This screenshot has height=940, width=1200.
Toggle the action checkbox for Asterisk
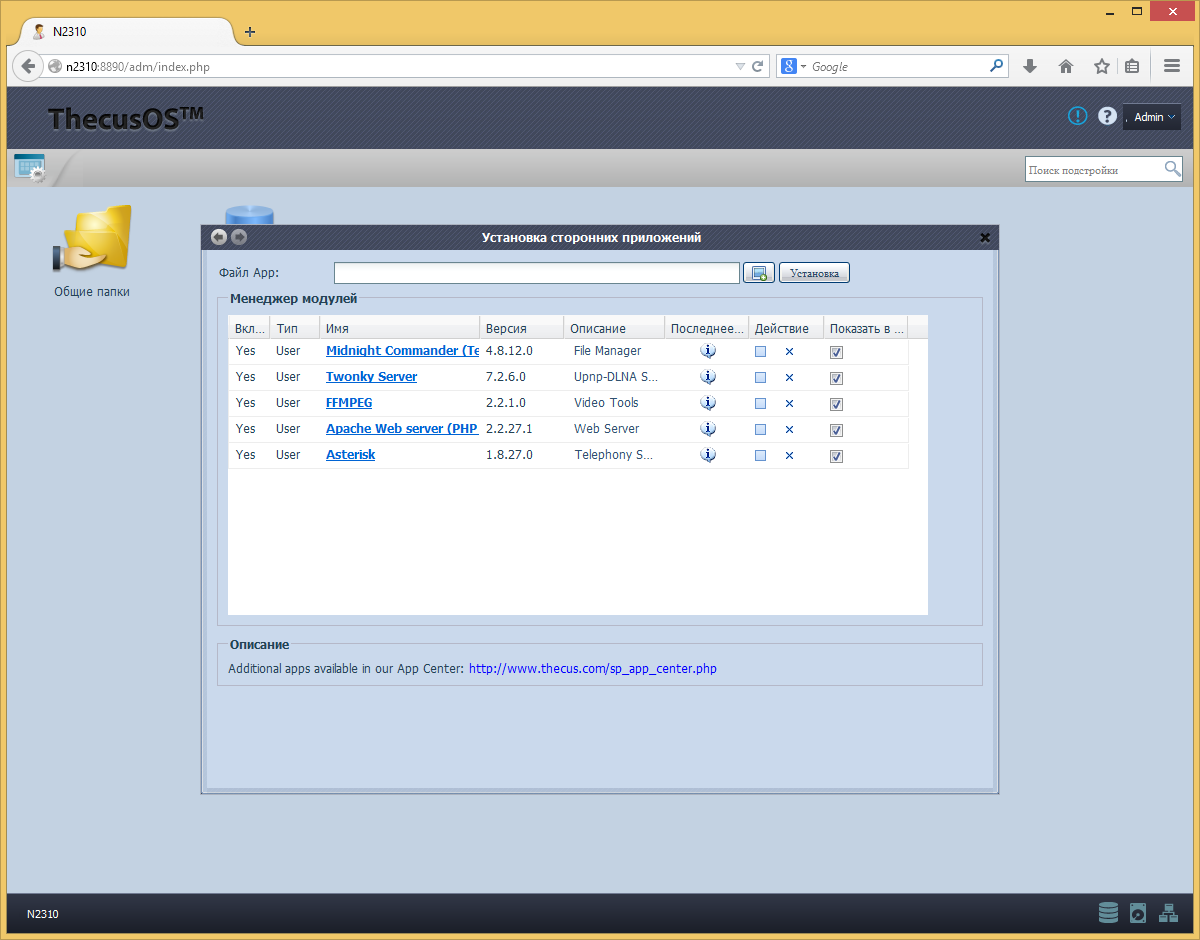tap(761, 456)
